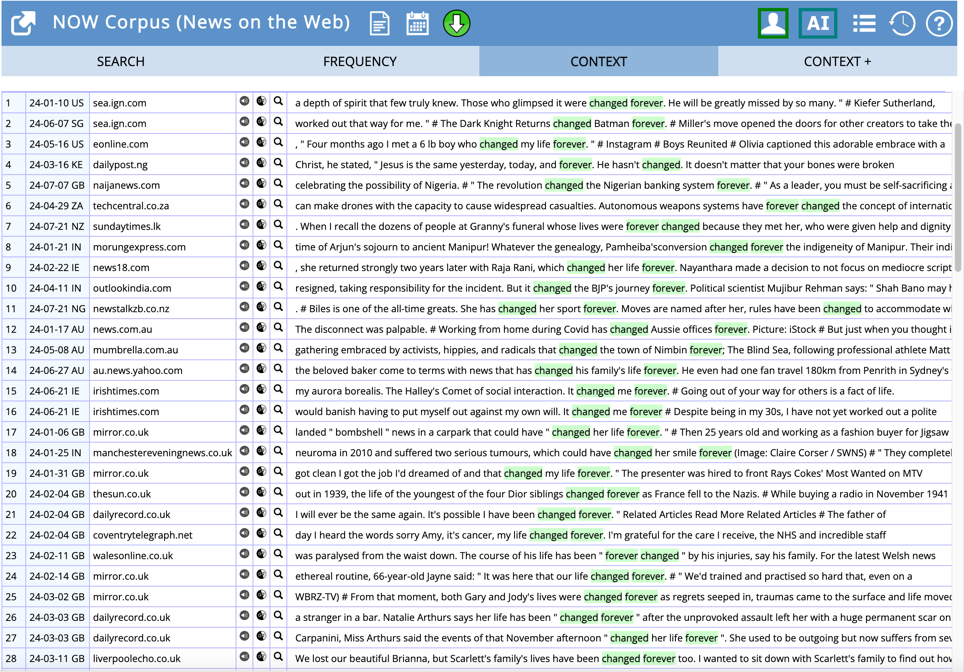Play audio for row 20 thesun.co.uk

click(x=245, y=492)
